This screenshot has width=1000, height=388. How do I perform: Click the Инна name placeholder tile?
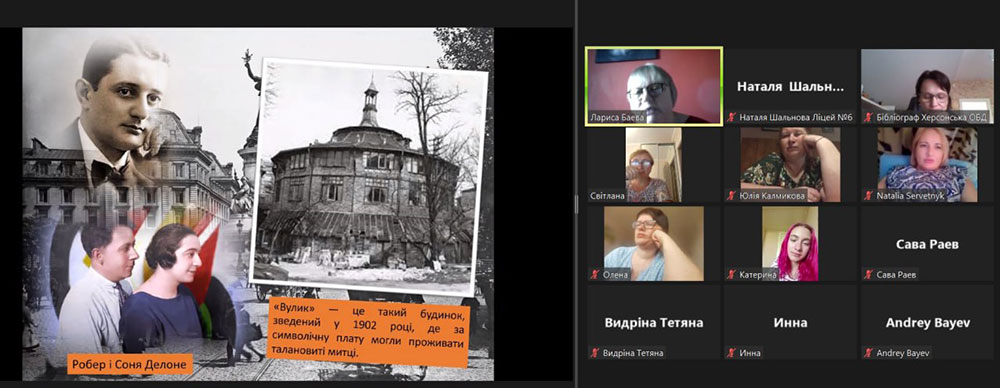coord(791,322)
